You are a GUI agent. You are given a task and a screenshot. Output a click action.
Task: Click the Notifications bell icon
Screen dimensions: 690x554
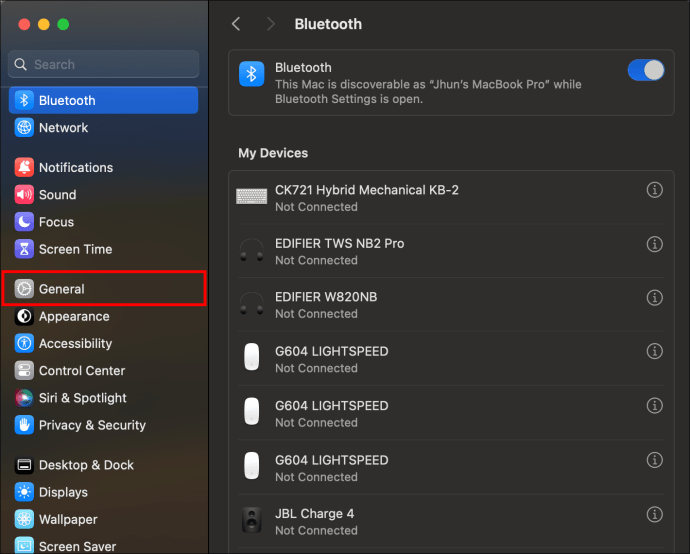(x=24, y=167)
